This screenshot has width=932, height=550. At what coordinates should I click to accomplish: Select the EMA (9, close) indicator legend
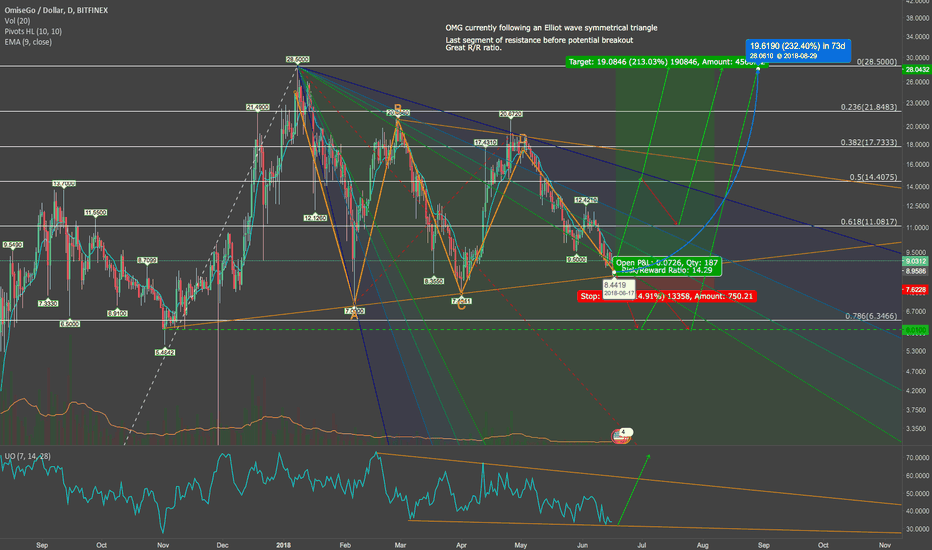tap(28, 42)
